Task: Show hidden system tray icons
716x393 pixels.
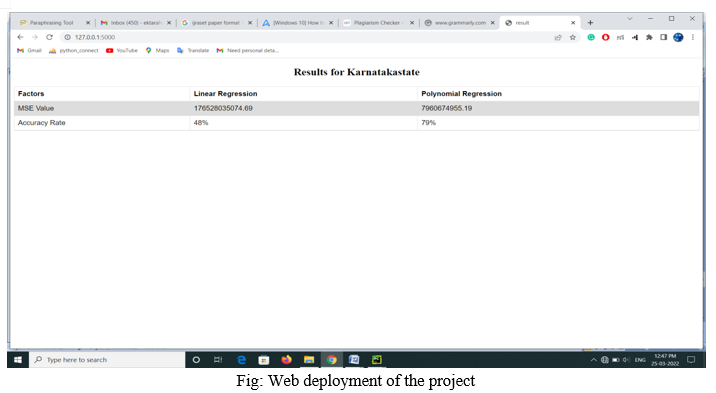Action: pyautogui.click(x=594, y=360)
